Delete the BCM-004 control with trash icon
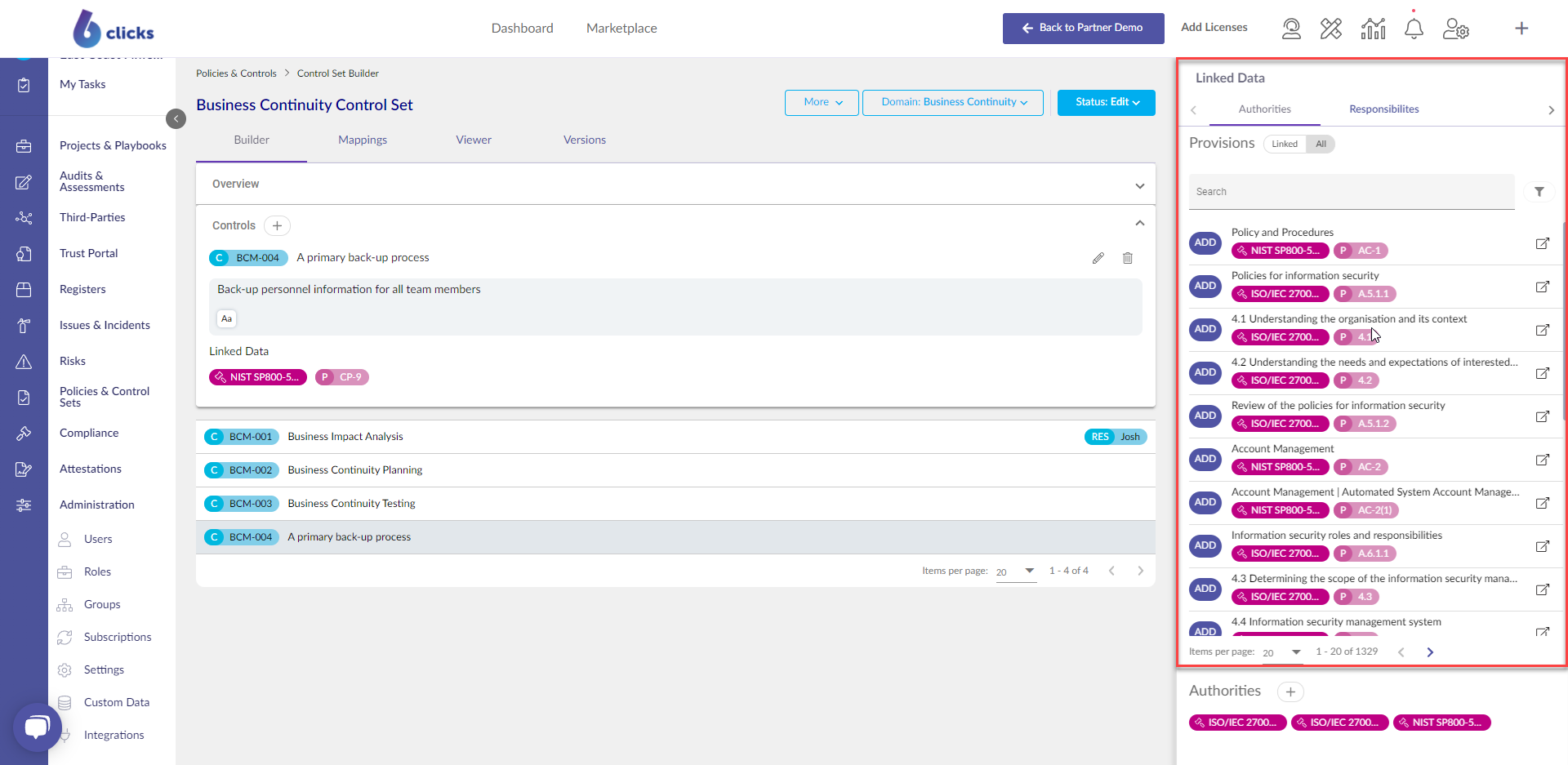 pos(1128,258)
